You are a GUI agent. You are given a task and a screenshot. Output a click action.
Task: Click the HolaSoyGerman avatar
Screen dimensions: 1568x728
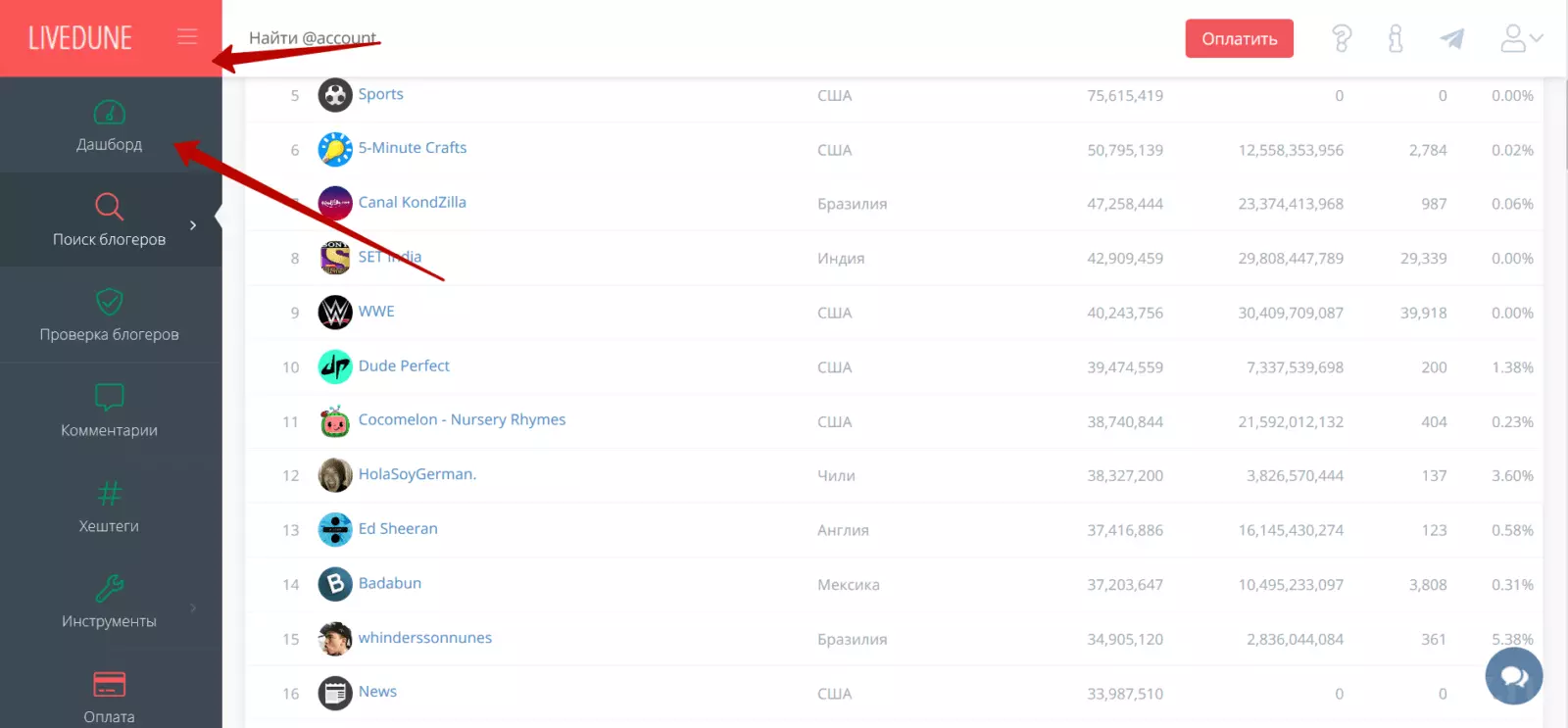335,475
